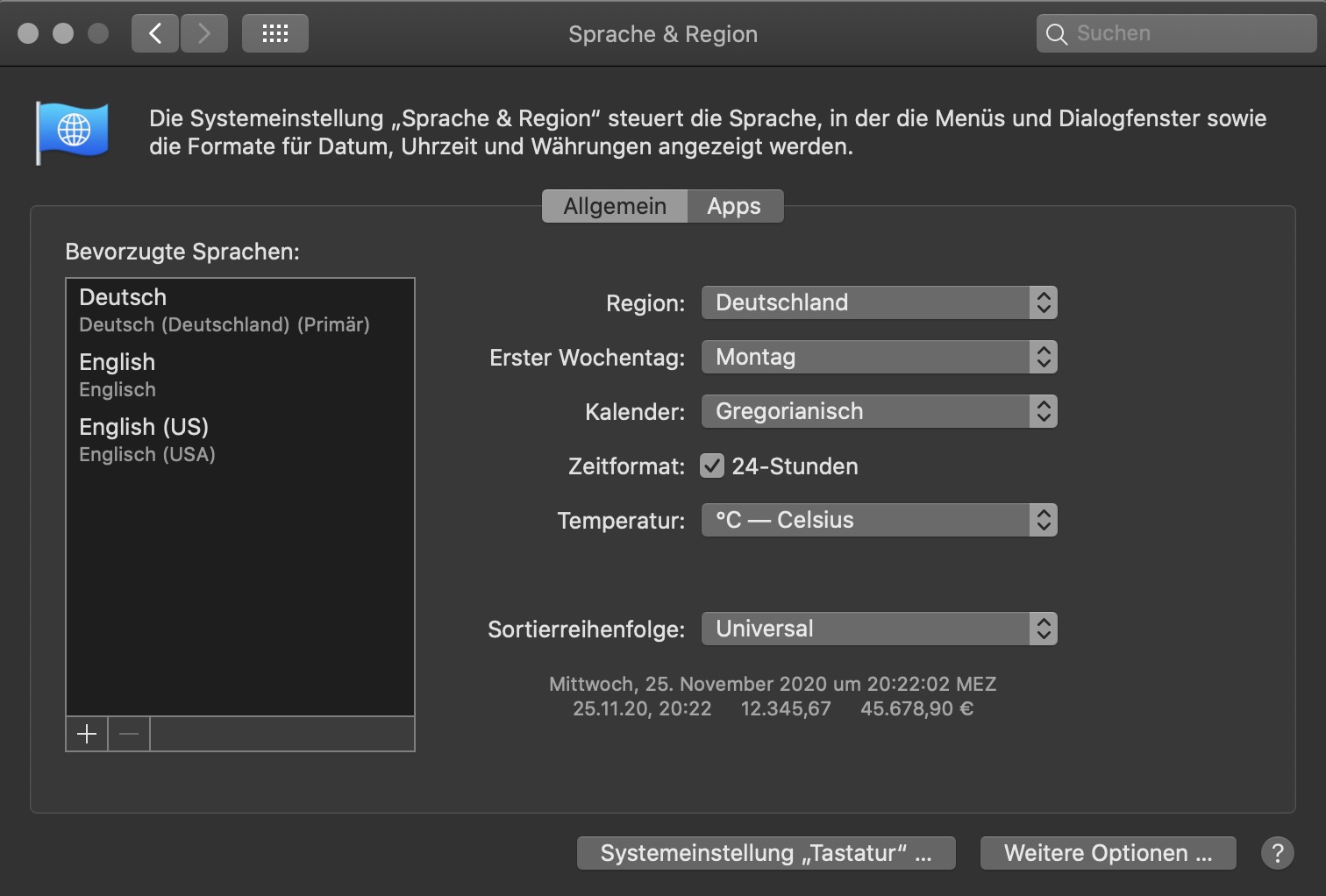This screenshot has width=1326, height=896.
Task: Show all preferences via the grid icon
Action: coord(275,33)
